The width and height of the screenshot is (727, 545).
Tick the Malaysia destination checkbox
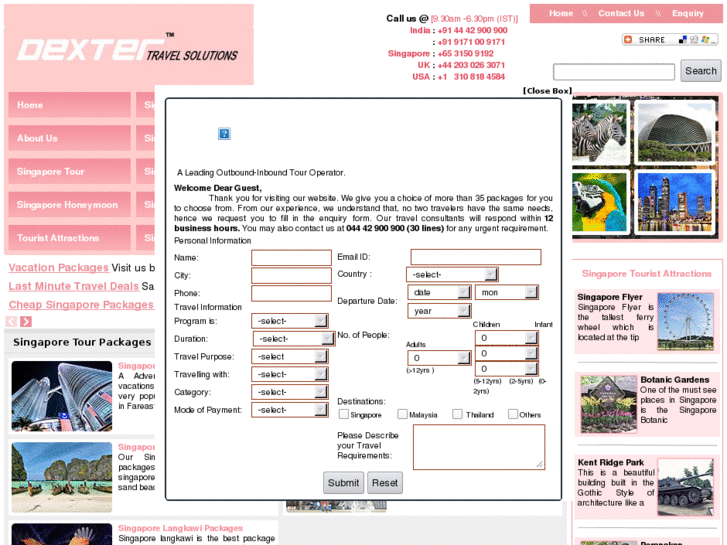point(402,414)
